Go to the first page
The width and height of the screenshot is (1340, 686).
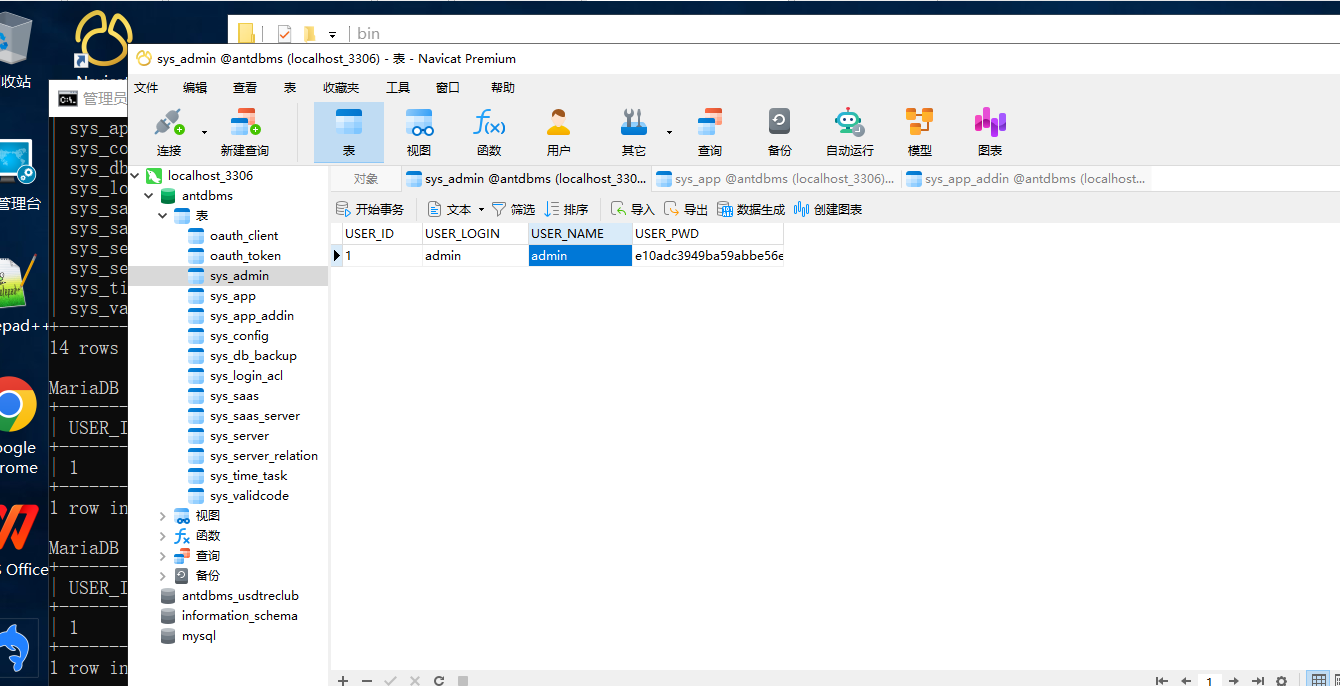[x=1161, y=681]
